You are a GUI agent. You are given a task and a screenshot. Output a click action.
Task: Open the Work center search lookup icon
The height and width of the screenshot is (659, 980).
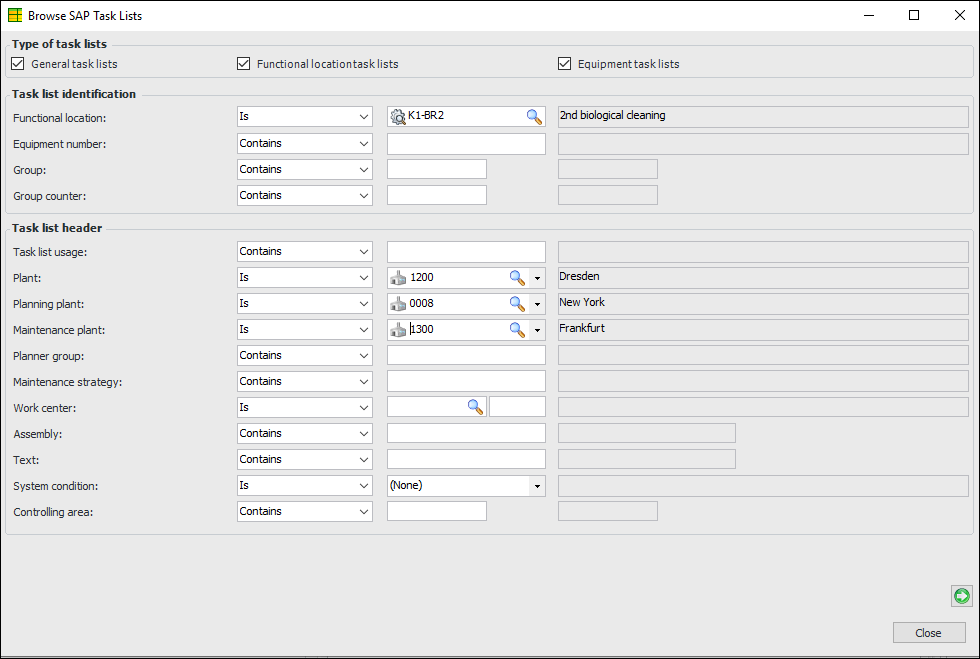pyautogui.click(x=475, y=407)
